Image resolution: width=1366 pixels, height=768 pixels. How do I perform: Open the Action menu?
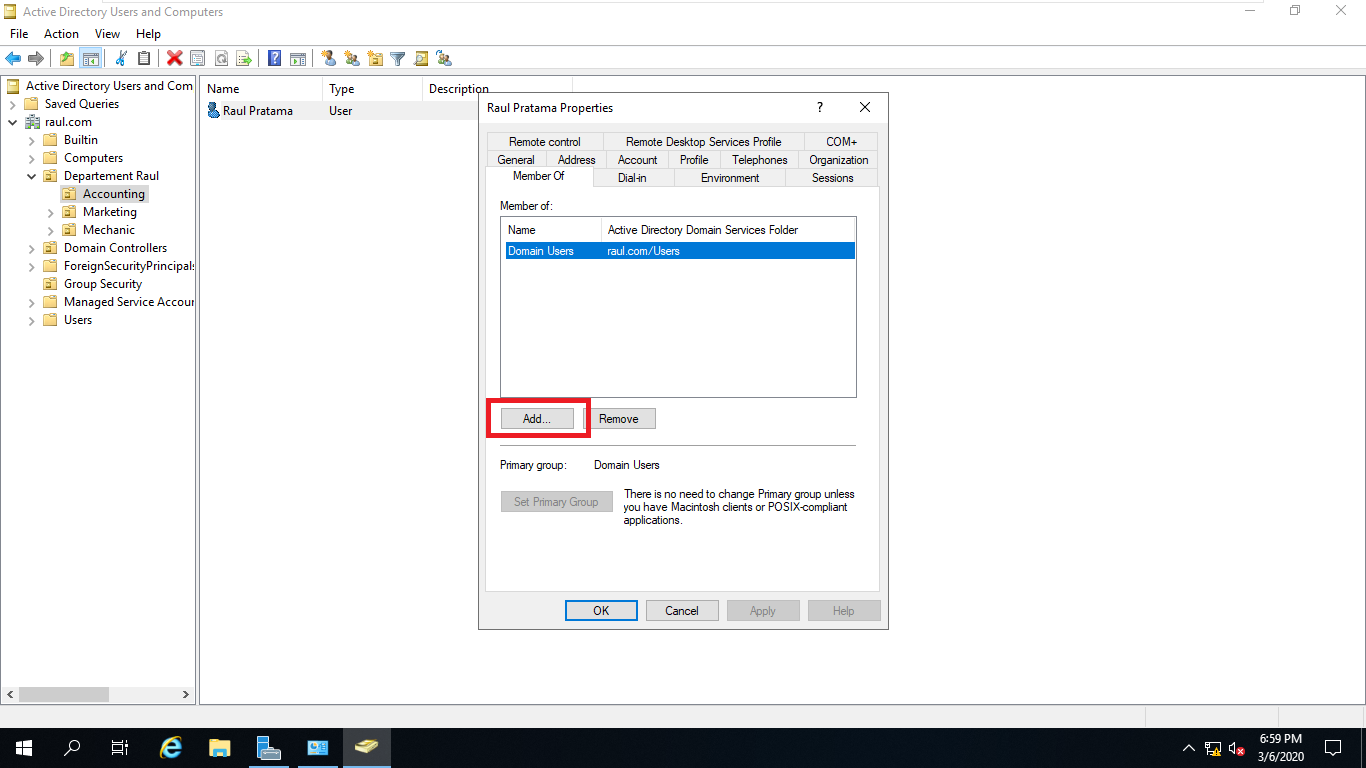[61, 34]
